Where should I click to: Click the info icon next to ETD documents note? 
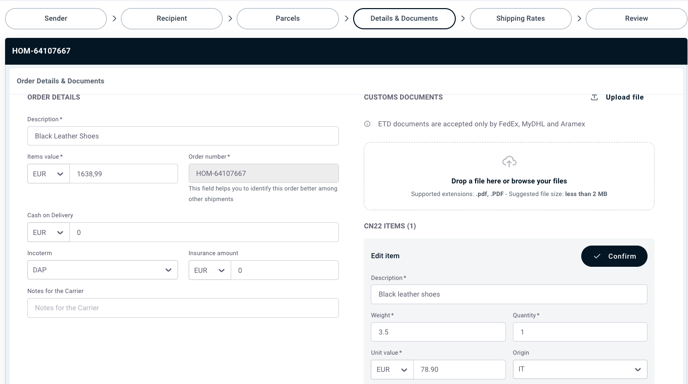pyautogui.click(x=367, y=124)
